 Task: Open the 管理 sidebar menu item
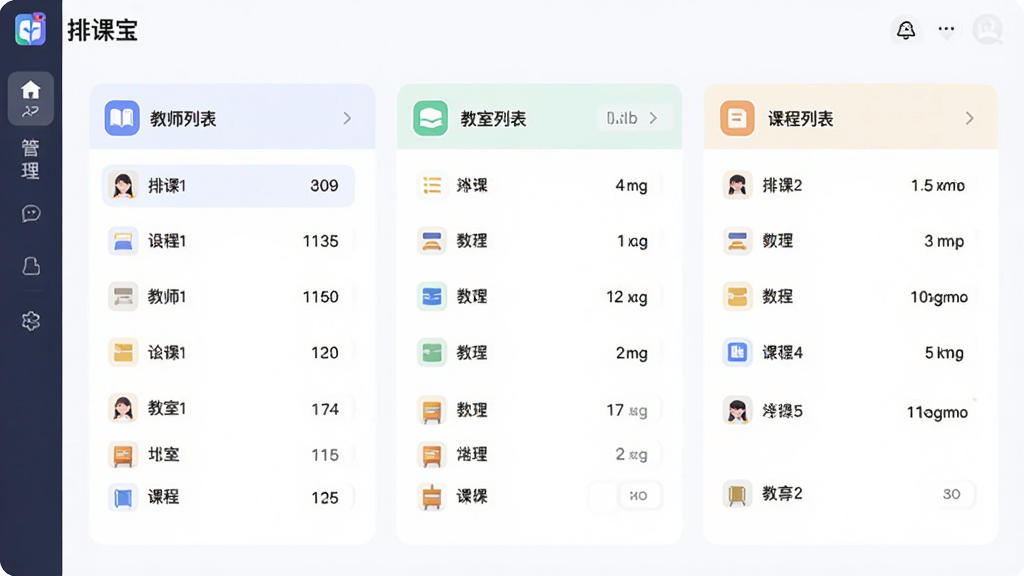click(31, 159)
